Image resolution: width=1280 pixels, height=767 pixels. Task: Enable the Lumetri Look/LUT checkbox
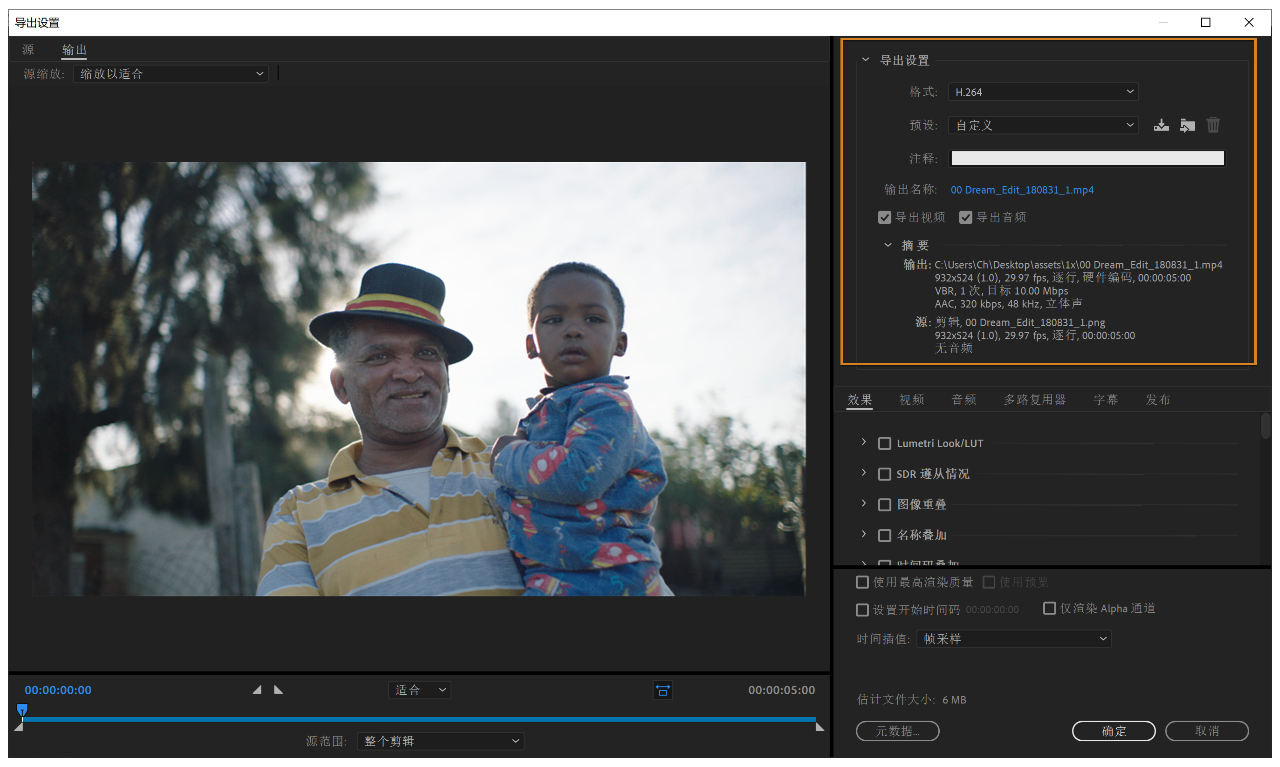[884, 444]
